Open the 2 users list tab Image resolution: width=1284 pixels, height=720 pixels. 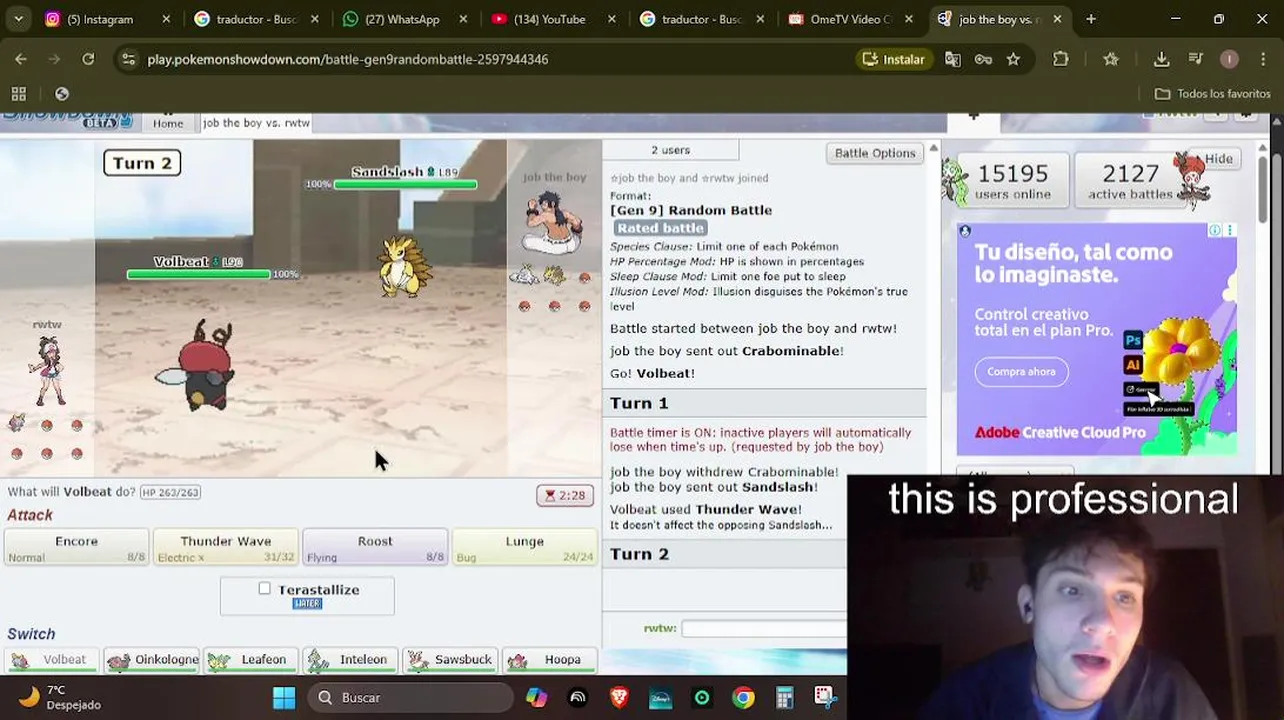[670, 150]
